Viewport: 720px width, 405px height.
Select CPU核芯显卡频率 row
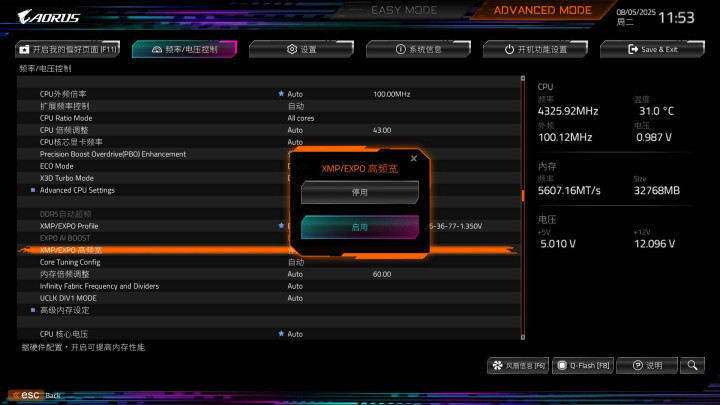click(269, 142)
